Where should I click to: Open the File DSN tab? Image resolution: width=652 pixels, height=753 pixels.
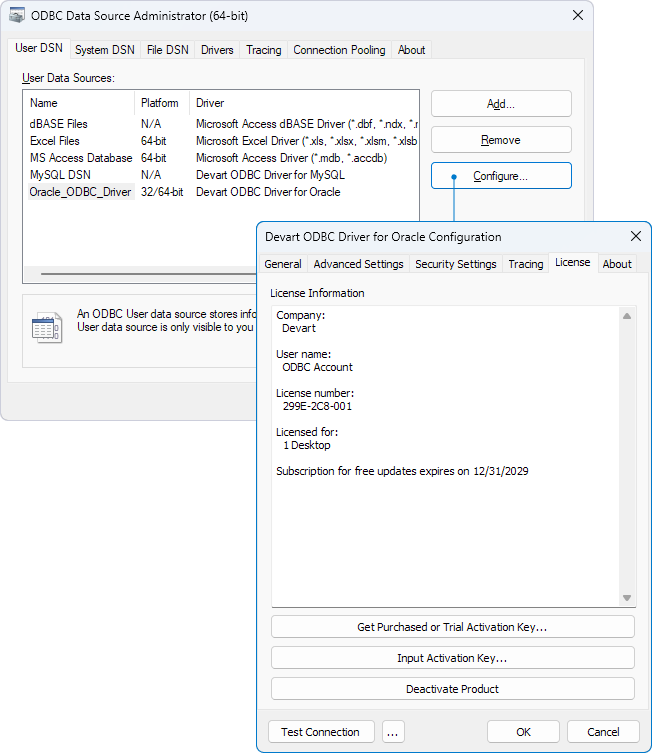[168, 50]
